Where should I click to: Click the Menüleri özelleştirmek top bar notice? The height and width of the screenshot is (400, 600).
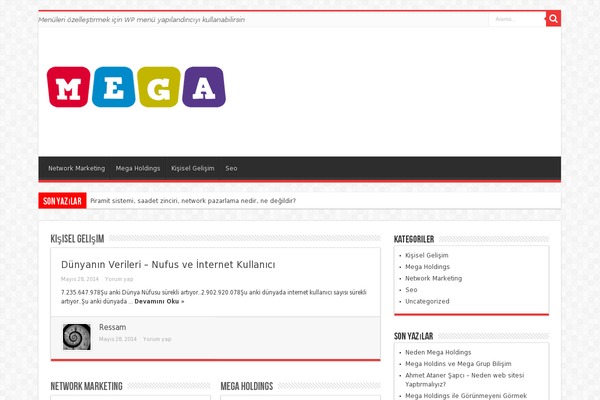[x=142, y=20]
